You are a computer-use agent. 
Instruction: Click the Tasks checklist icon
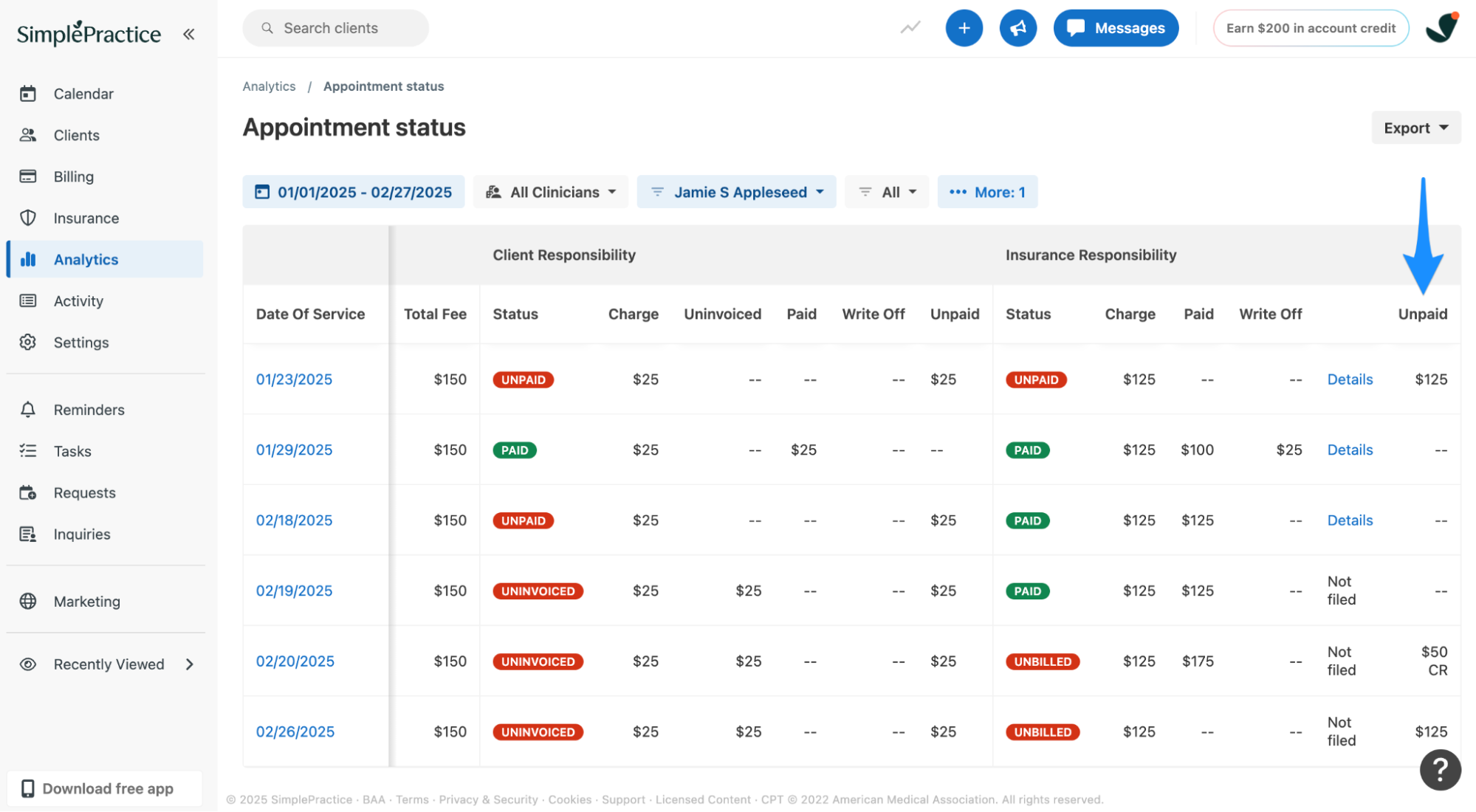tap(28, 451)
